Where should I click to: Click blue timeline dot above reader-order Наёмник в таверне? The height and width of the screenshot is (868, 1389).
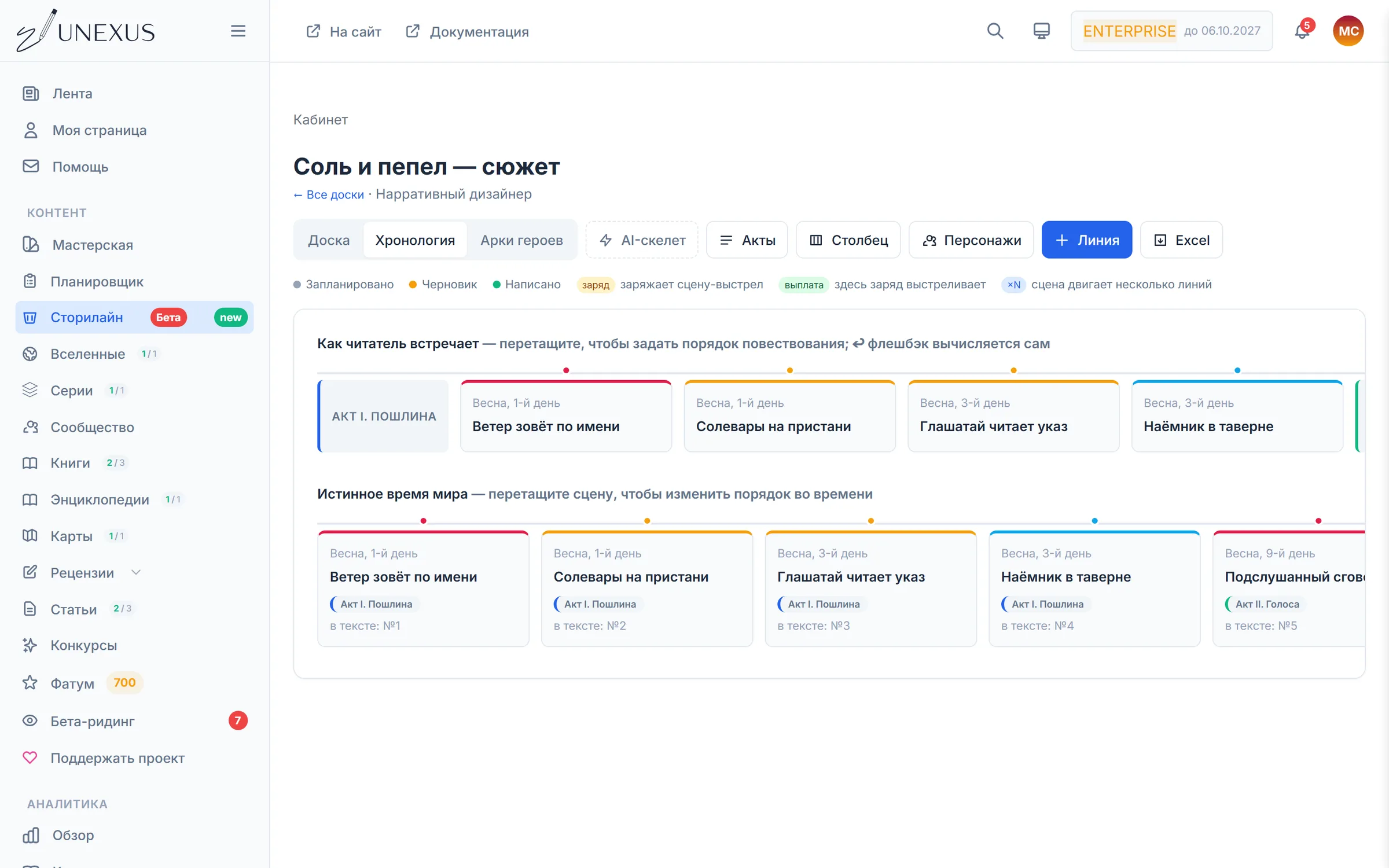[x=1237, y=370]
